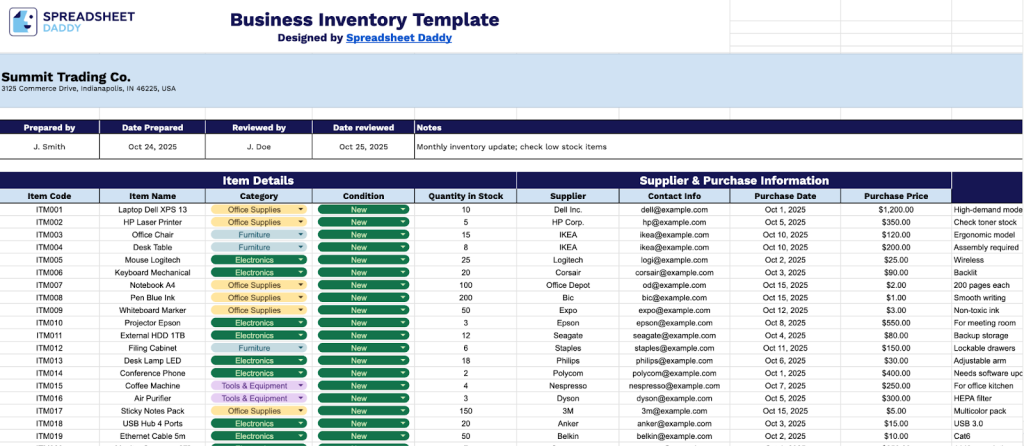Open Electronics category dropdown for Mouse Logitech

point(301,260)
